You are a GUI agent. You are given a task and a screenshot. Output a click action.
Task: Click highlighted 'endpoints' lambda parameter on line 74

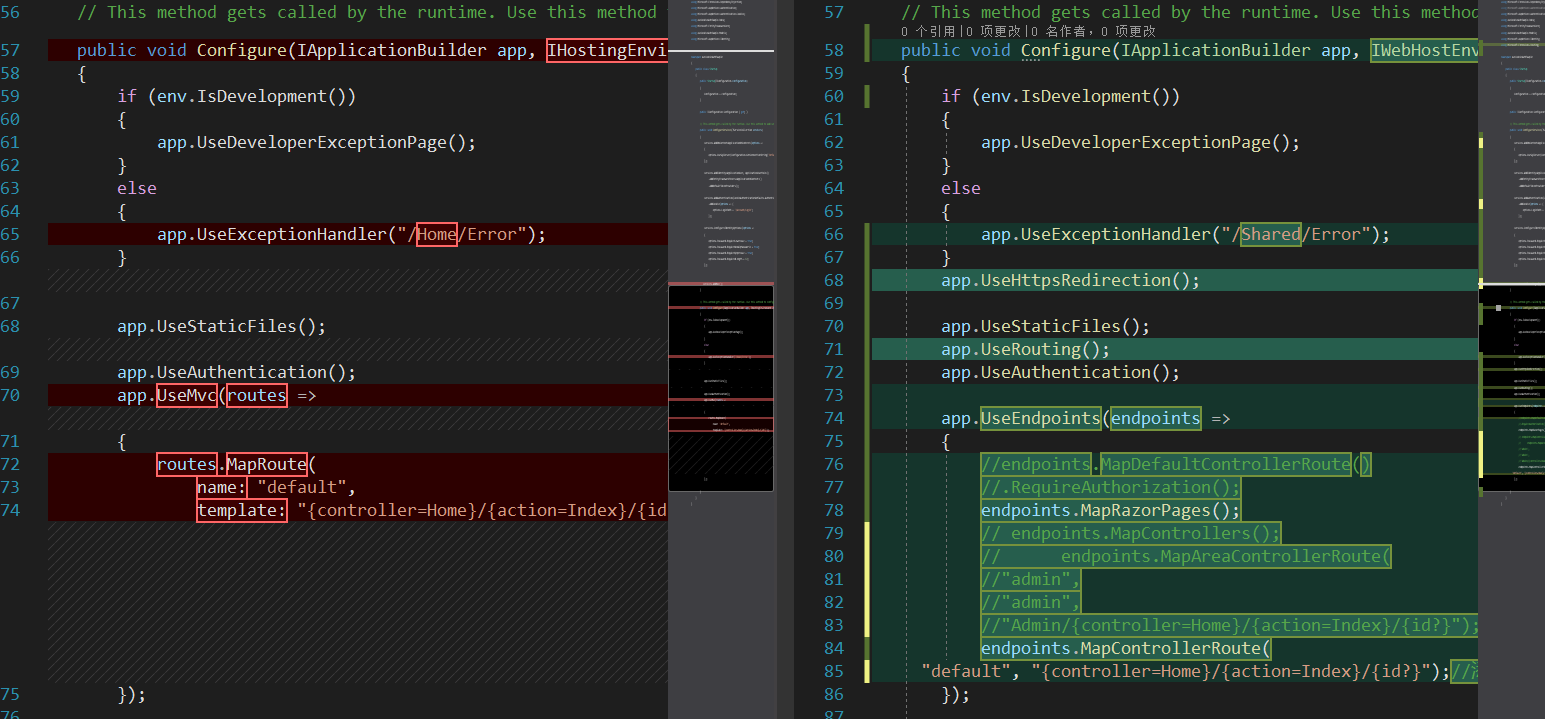coord(1156,418)
